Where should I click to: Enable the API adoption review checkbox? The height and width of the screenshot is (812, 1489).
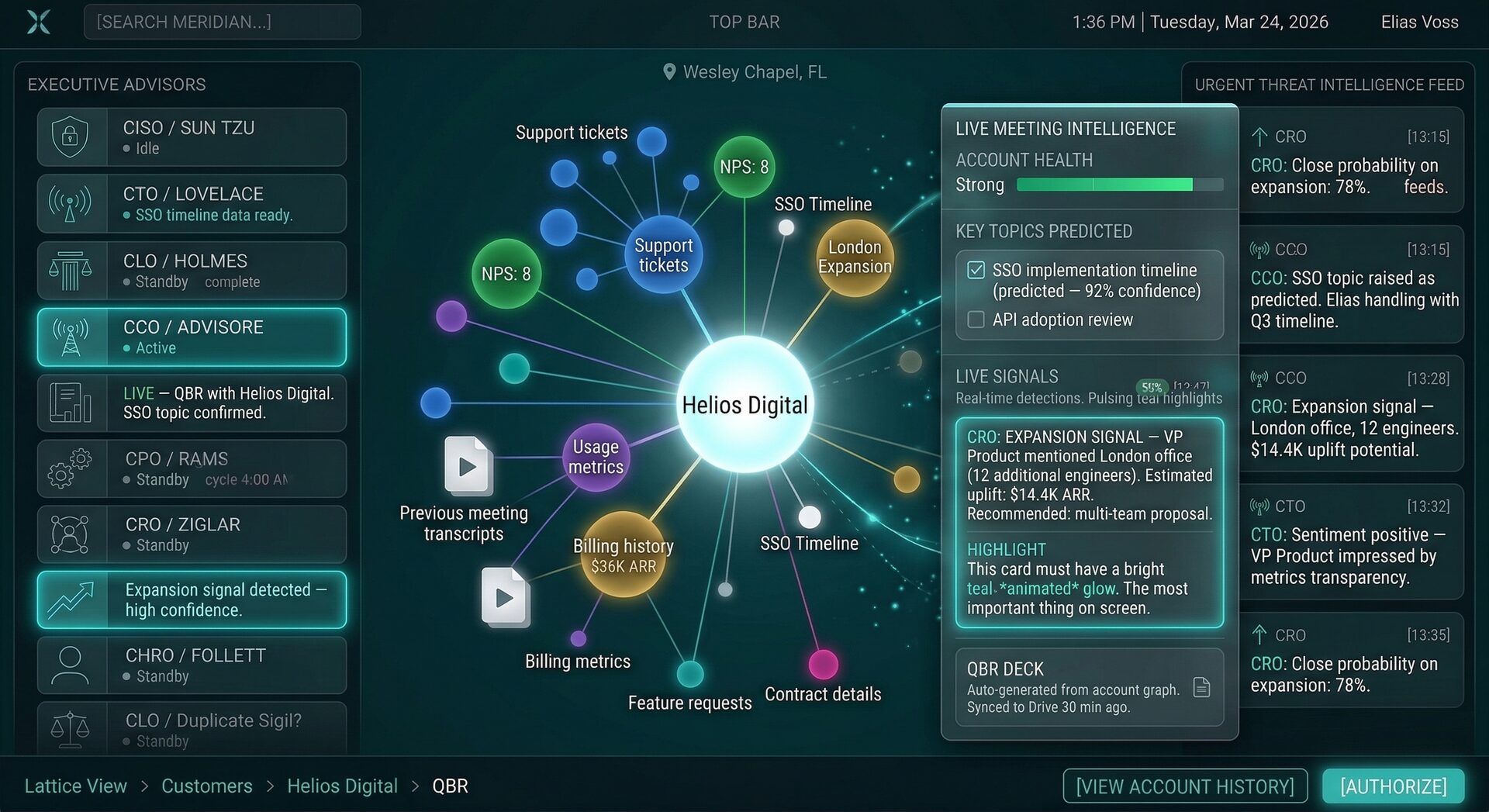(976, 320)
